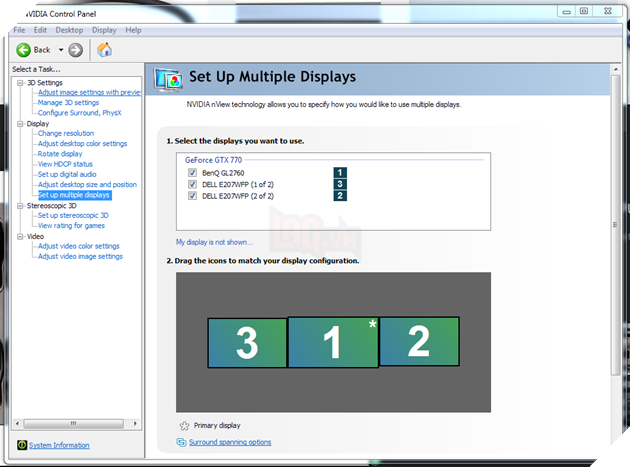Screen dimensions: 630x467
Task: Click the Surround spanning options icon
Action: 181,442
